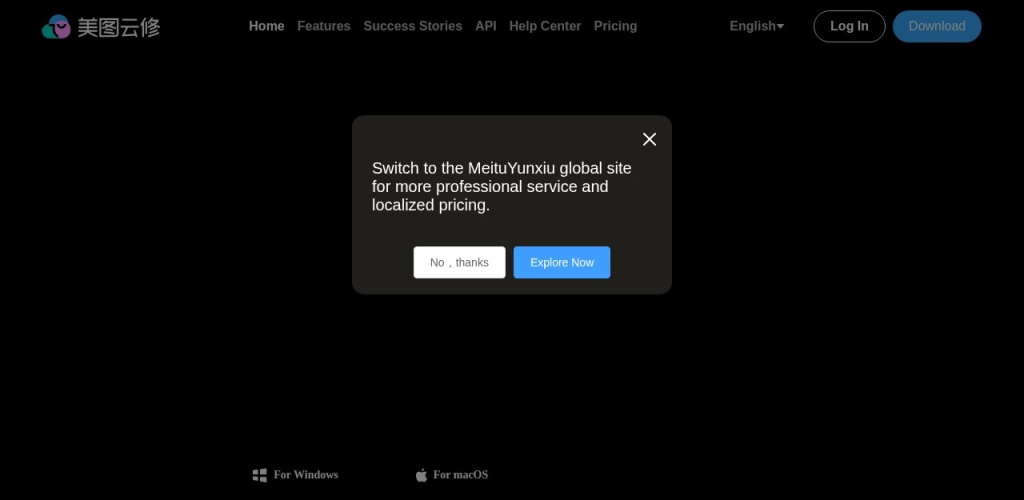Open the English language selector

point(752,26)
